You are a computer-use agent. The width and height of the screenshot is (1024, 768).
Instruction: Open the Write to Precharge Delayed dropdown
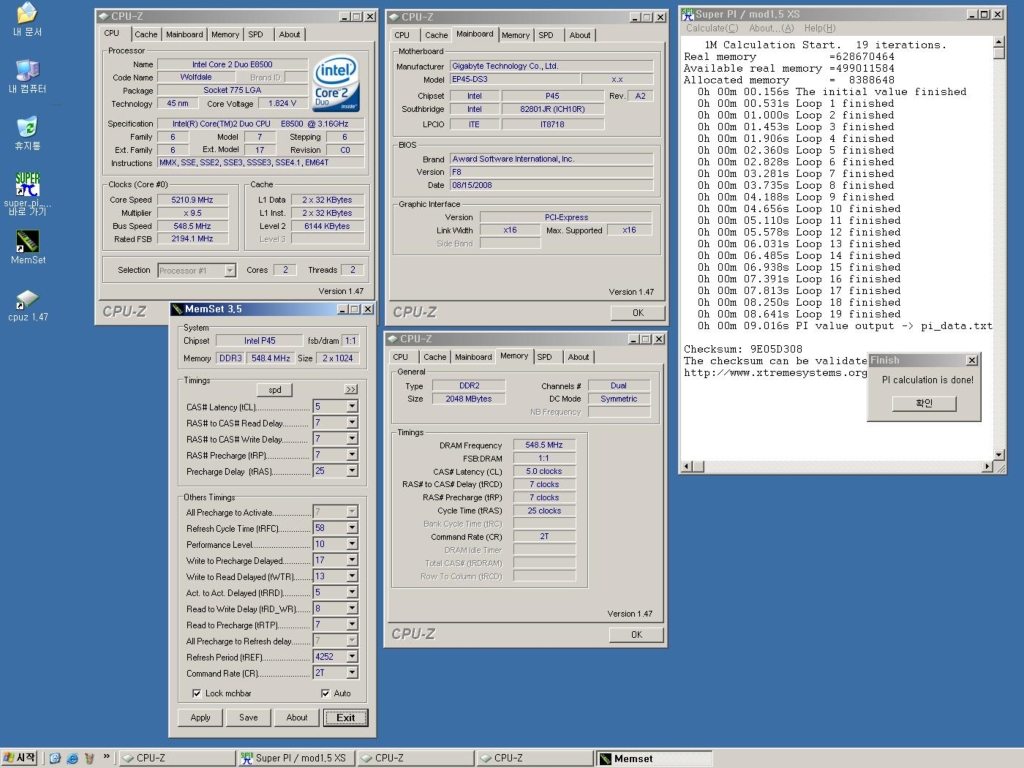point(352,560)
